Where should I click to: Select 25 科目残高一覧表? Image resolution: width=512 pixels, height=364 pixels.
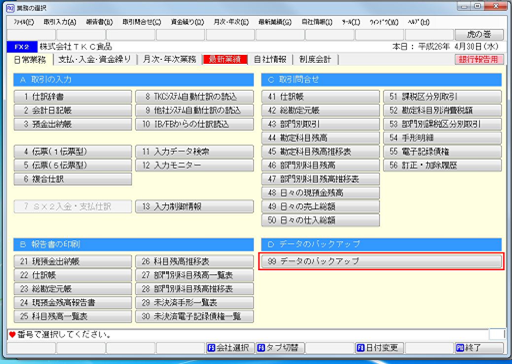point(73,316)
